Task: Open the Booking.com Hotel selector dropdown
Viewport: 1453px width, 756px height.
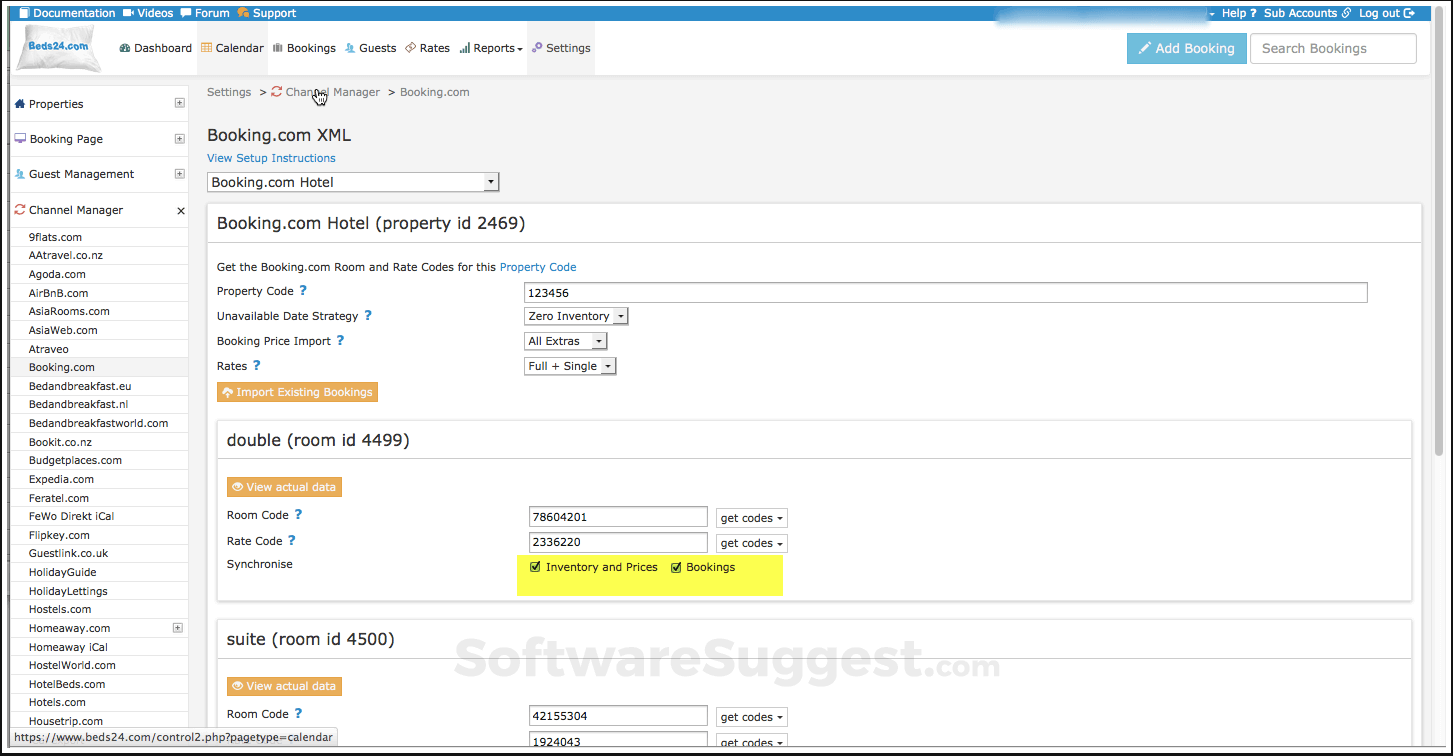Action: [353, 182]
